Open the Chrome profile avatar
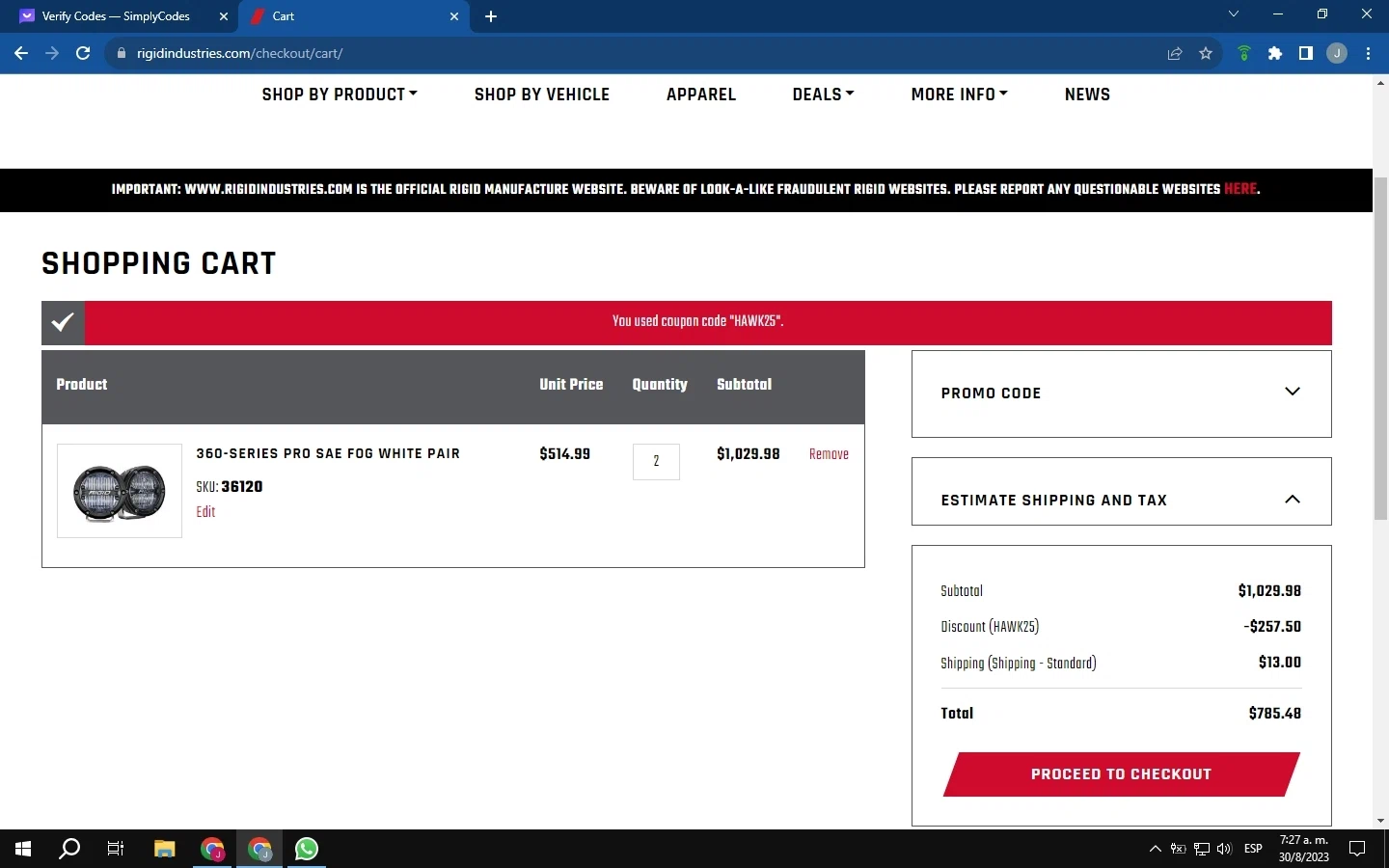 [1337, 53]
